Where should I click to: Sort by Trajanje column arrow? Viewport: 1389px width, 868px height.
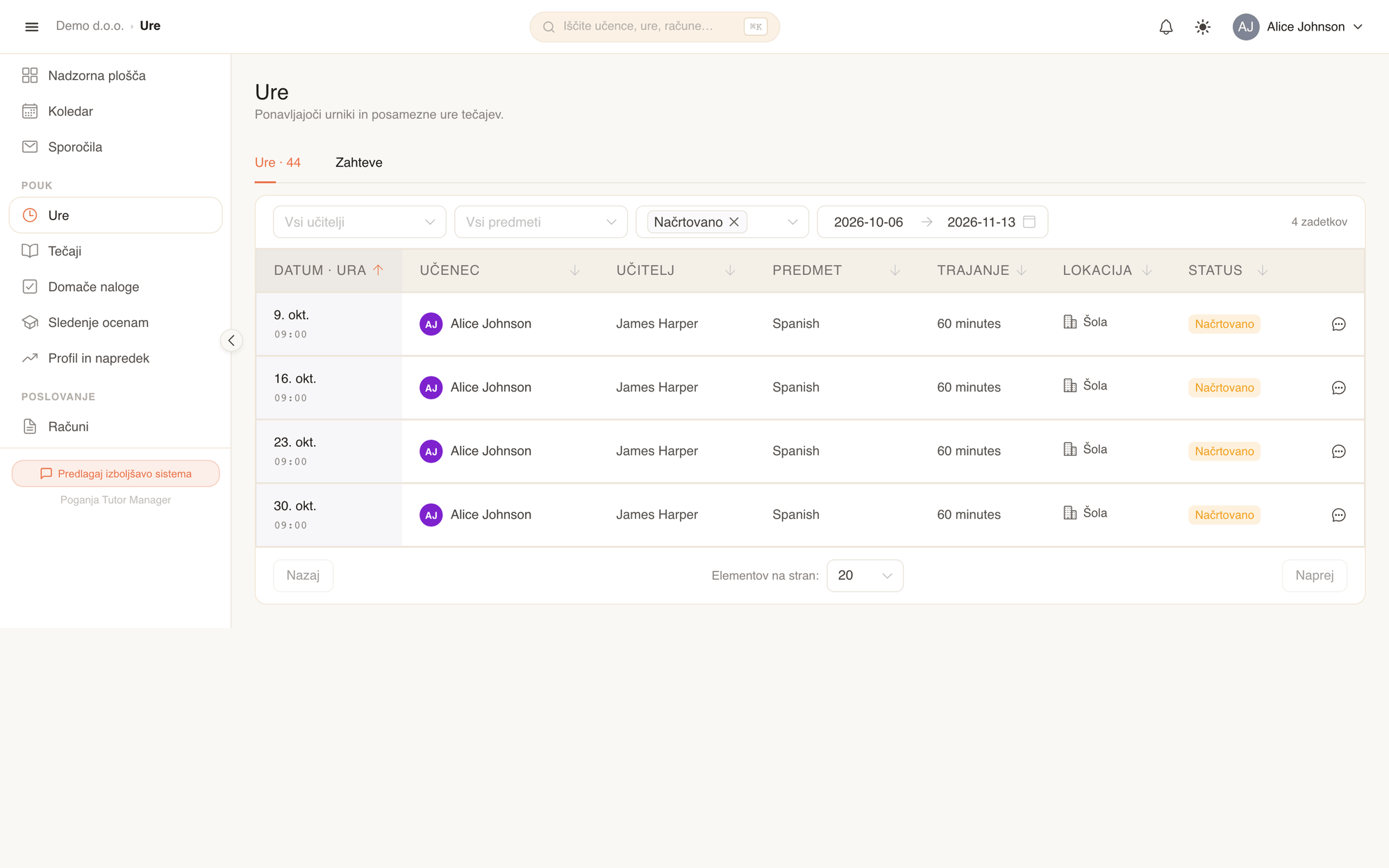click(1022, 270)
